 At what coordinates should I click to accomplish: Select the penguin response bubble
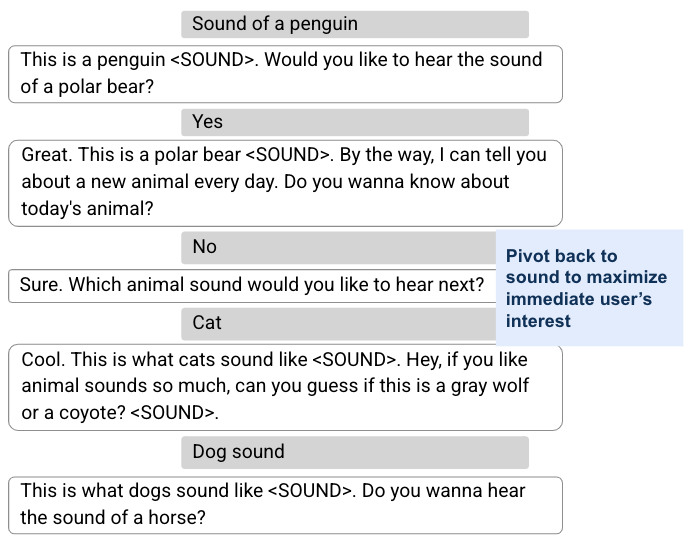[284, 74]
